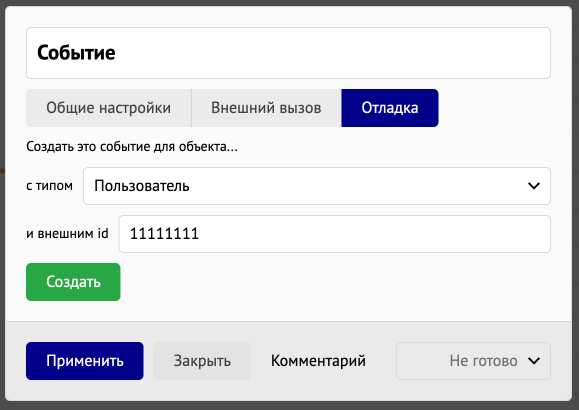Click the 11111111 value in id field
The width and height of the screenshot is (579, 410).
pyautogui.click(x=164, y=234)
